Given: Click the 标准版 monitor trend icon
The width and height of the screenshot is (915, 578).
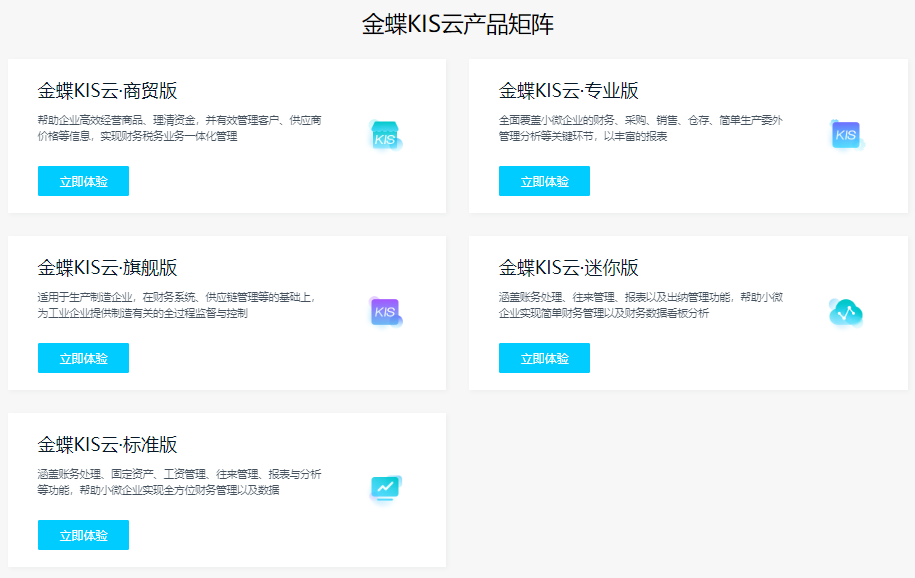Looking at the screenshot, I should click(x=385, y=489).
